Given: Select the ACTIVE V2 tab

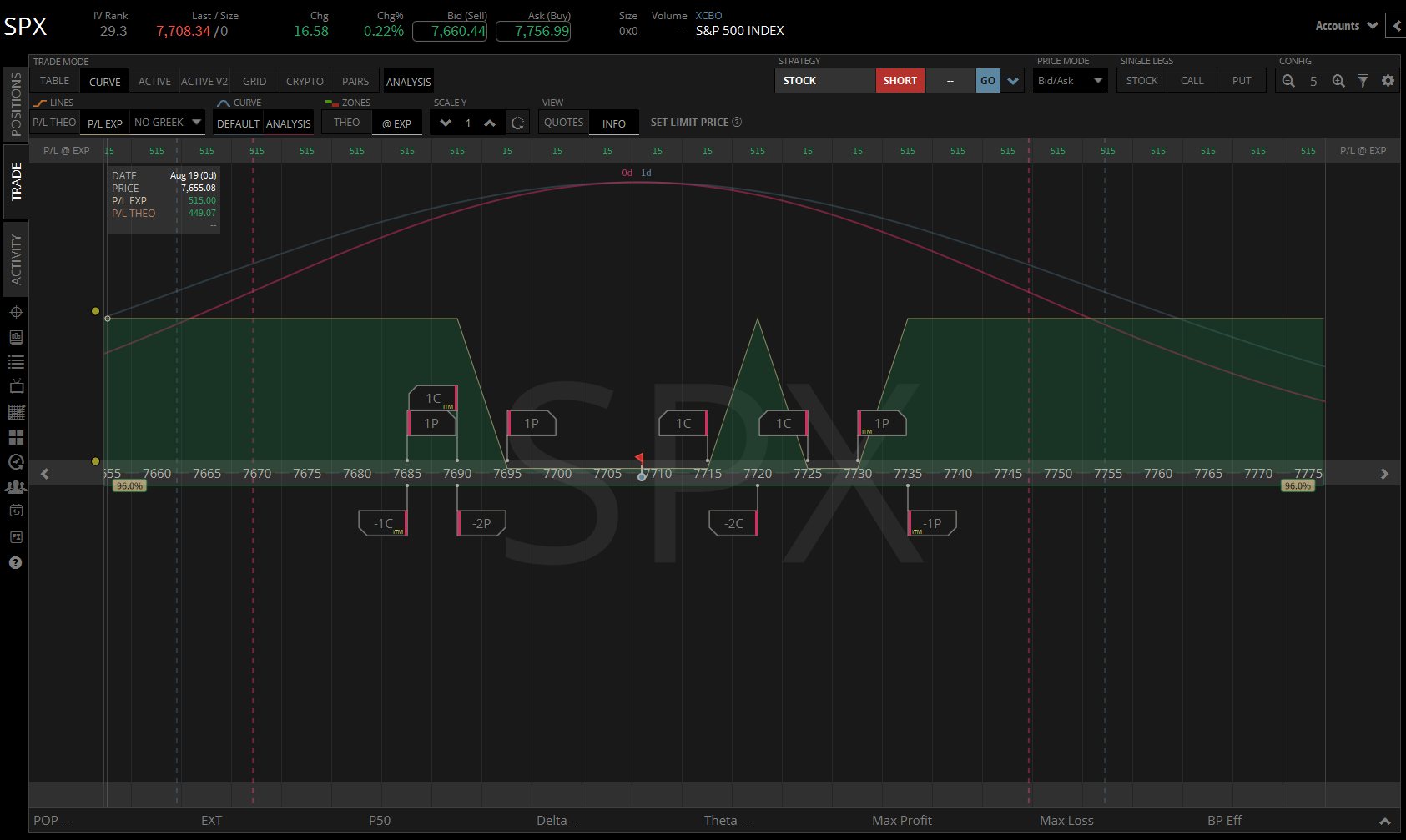Looking at the screenshot, I should click(x=204, y=81).
